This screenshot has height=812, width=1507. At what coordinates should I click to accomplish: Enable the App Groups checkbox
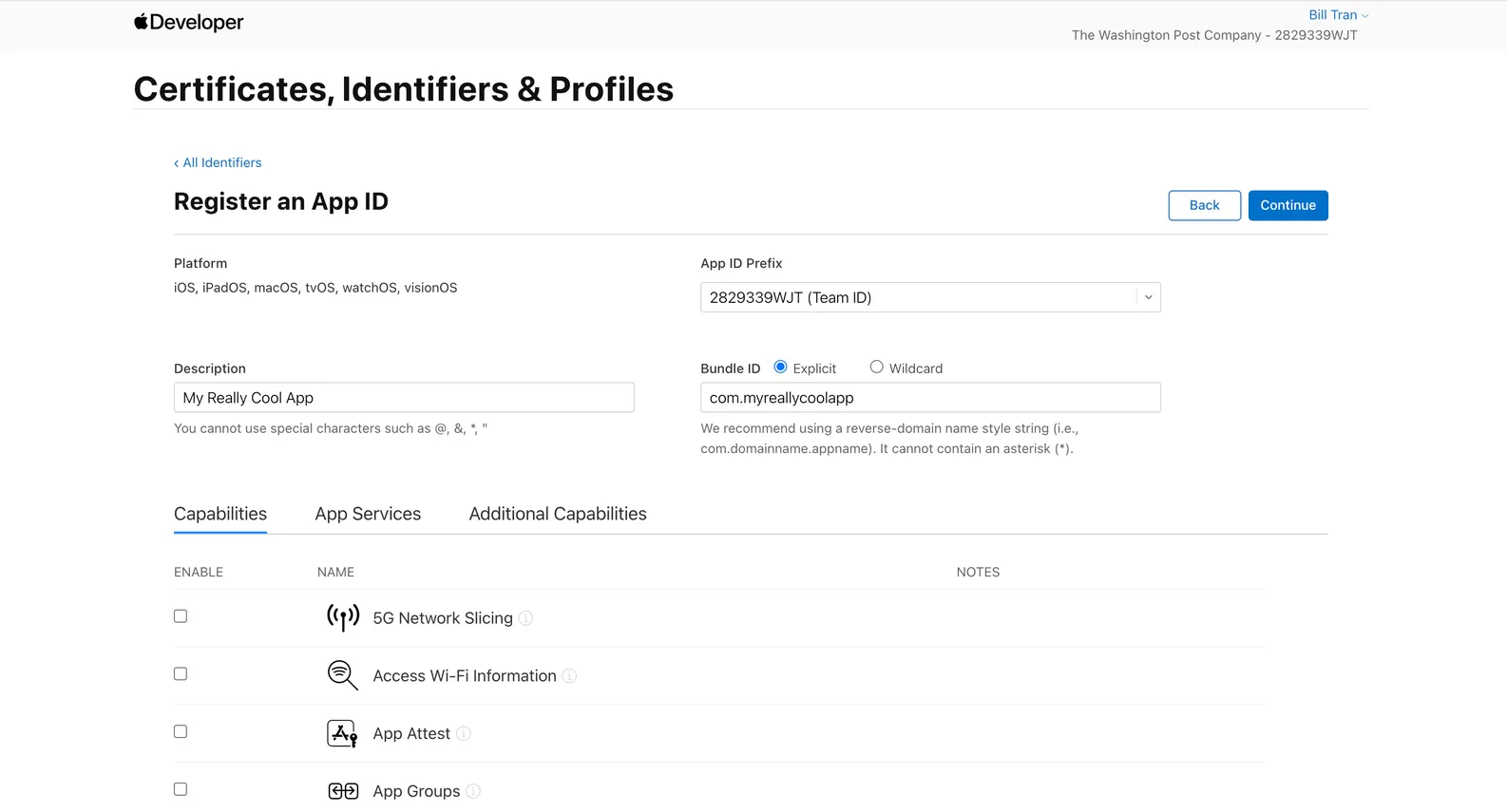coord(181,790)
